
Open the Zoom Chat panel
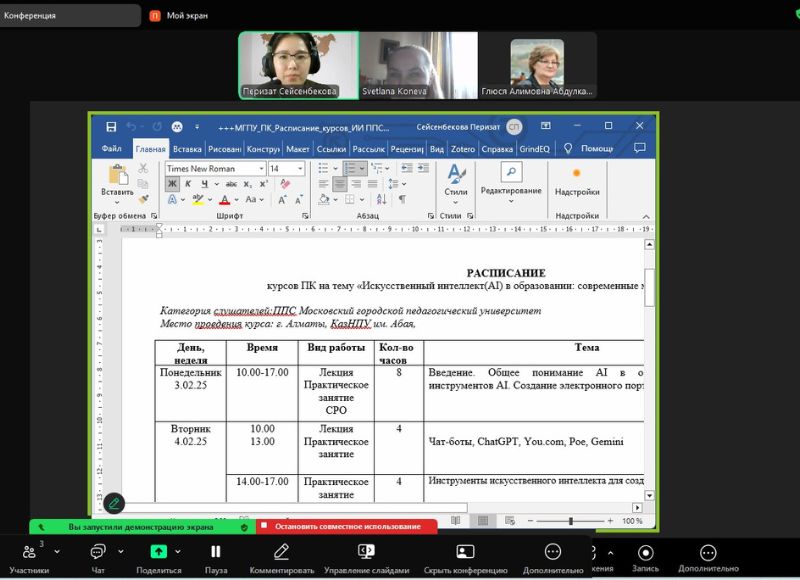(98, 555)
